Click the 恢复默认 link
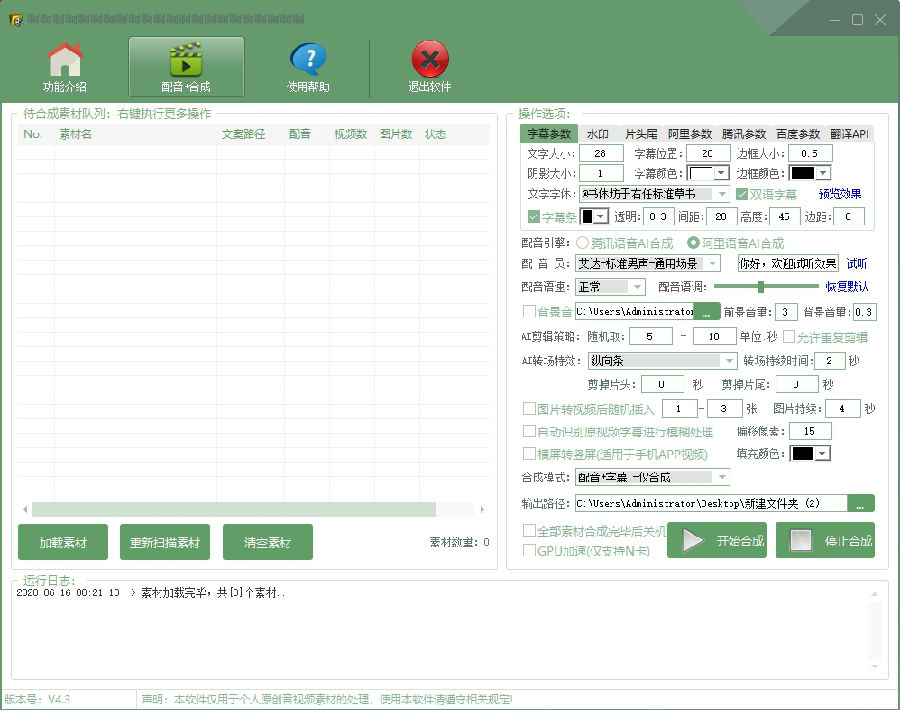This screenshot has width=900, height=710. 847,286
